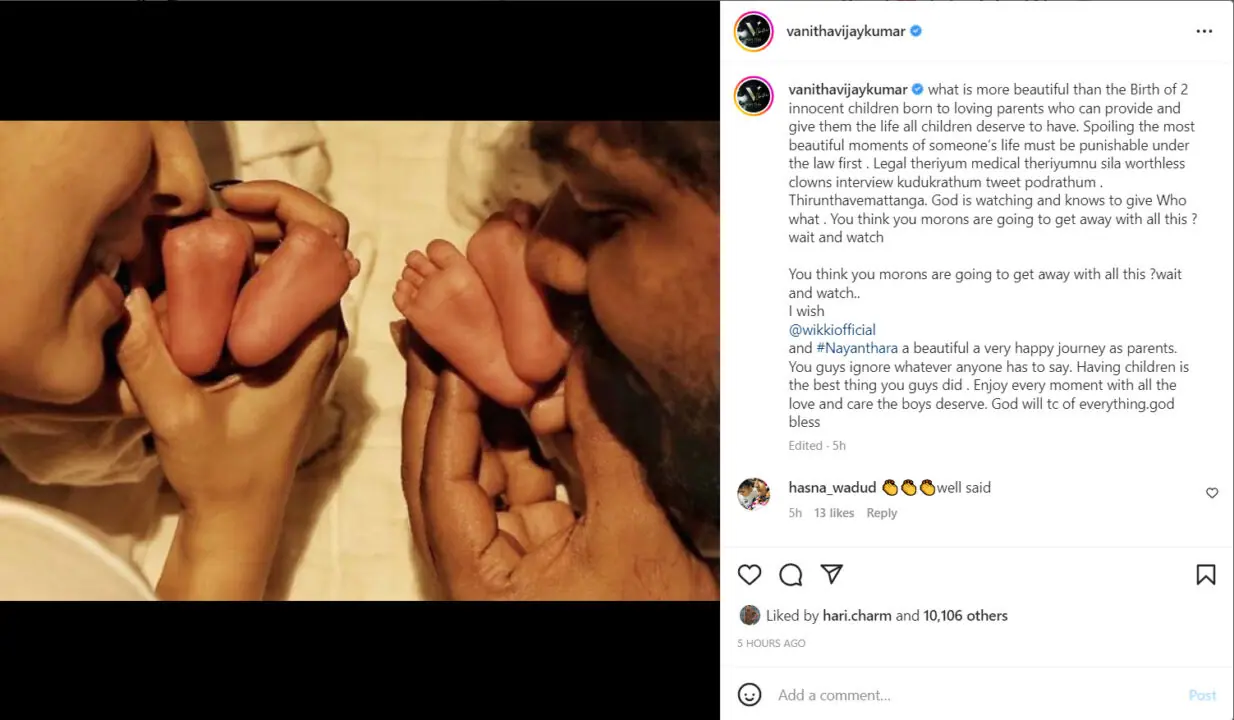Viewport: 1234px width, 720px height.
Task: Click the verified badge next to vanithavijaykumar
Action: (x=913, y=31)
